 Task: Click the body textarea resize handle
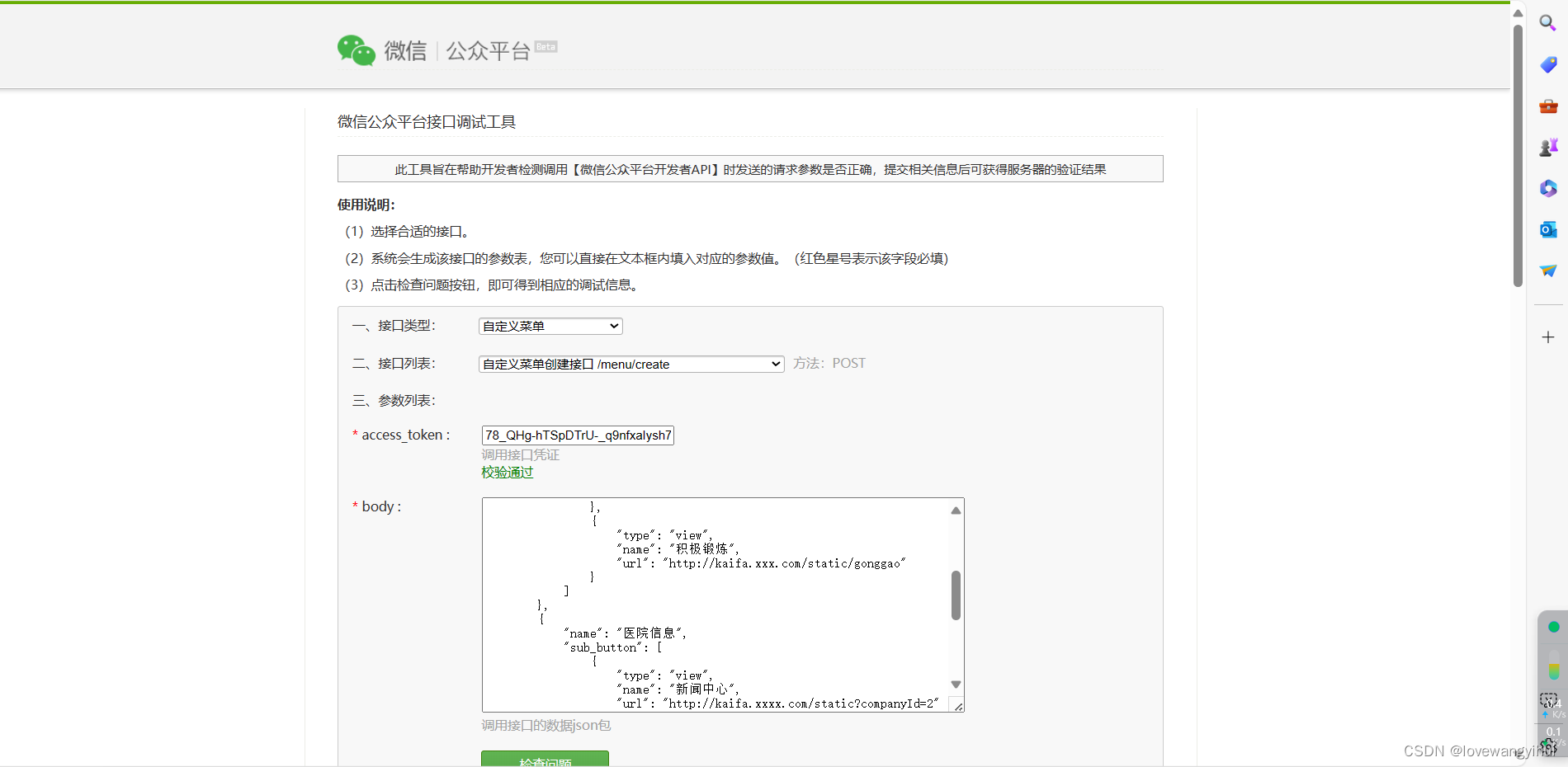point(957,706)
